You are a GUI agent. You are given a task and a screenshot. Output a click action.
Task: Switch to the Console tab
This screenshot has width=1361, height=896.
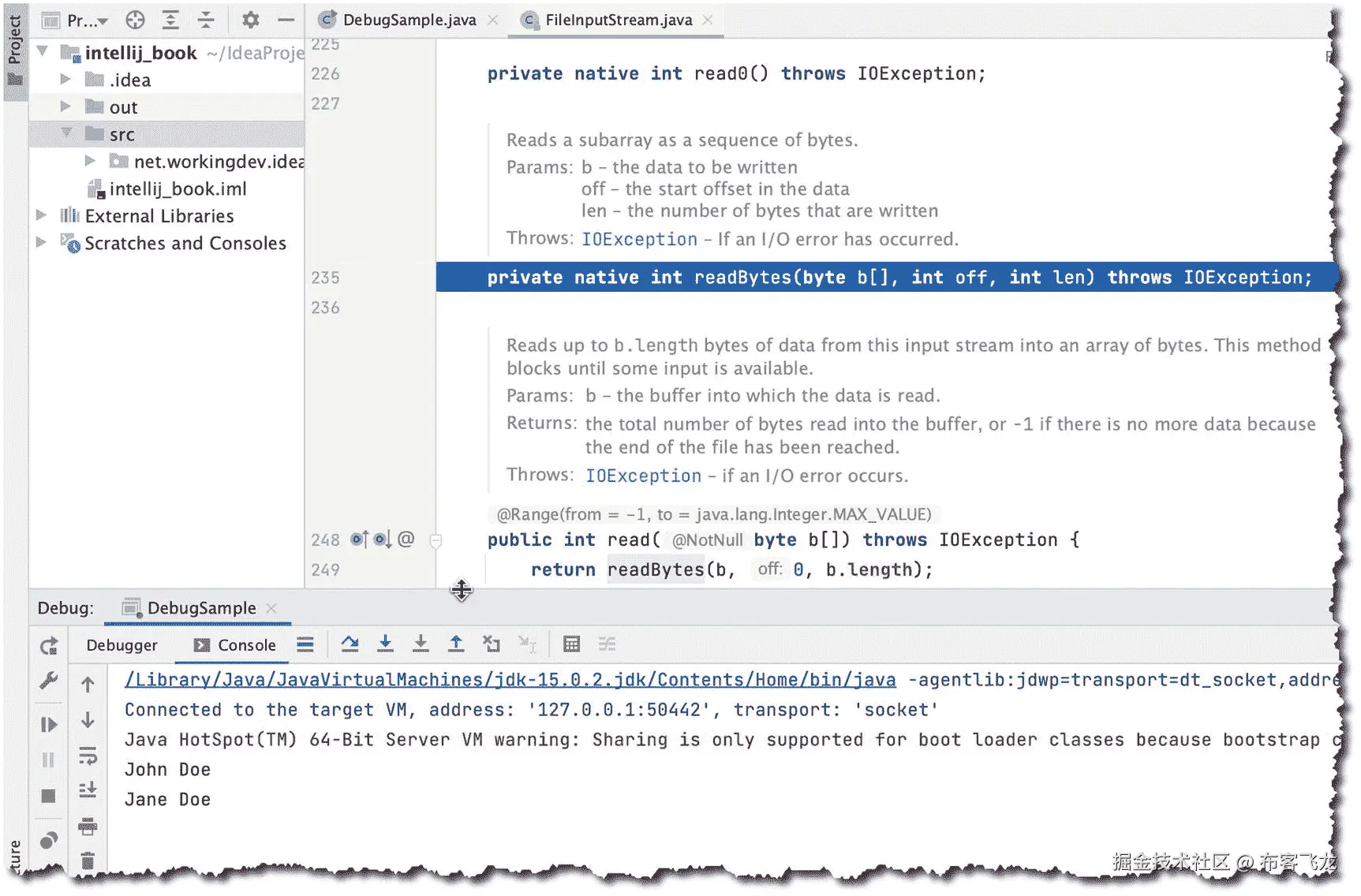(x=235, y=645)
